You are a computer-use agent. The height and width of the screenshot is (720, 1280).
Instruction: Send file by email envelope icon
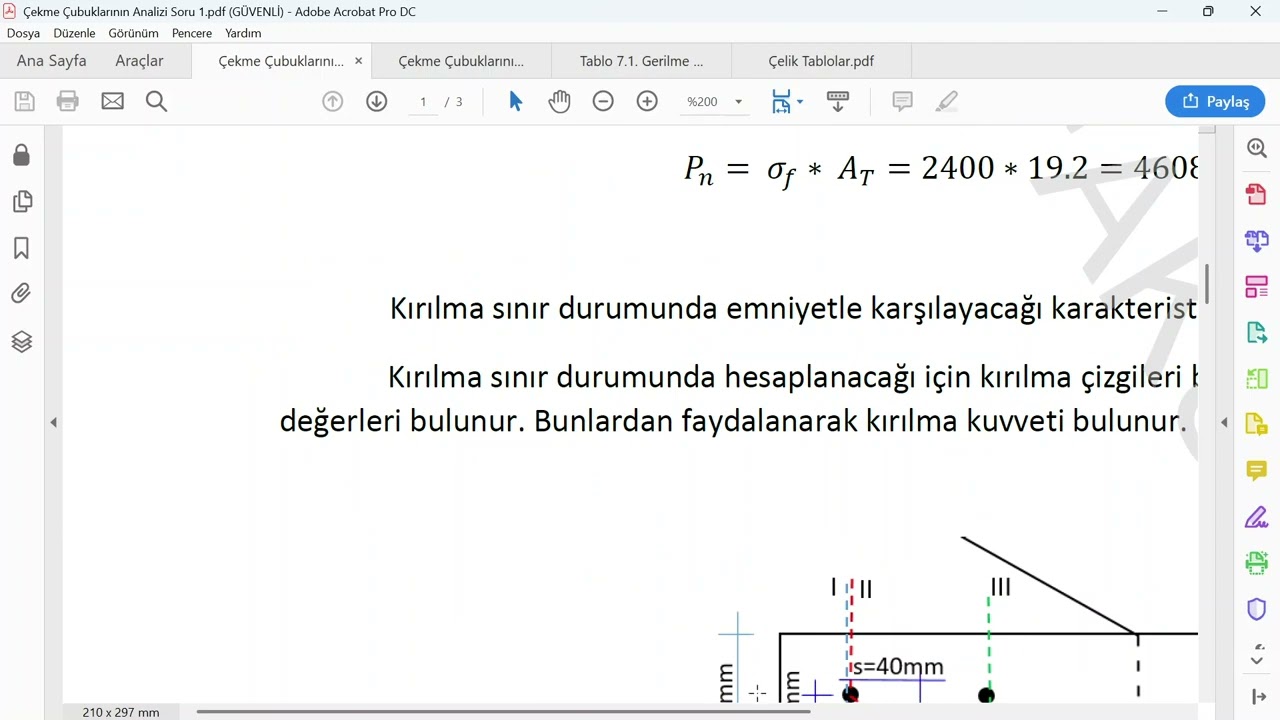point(112,101)
